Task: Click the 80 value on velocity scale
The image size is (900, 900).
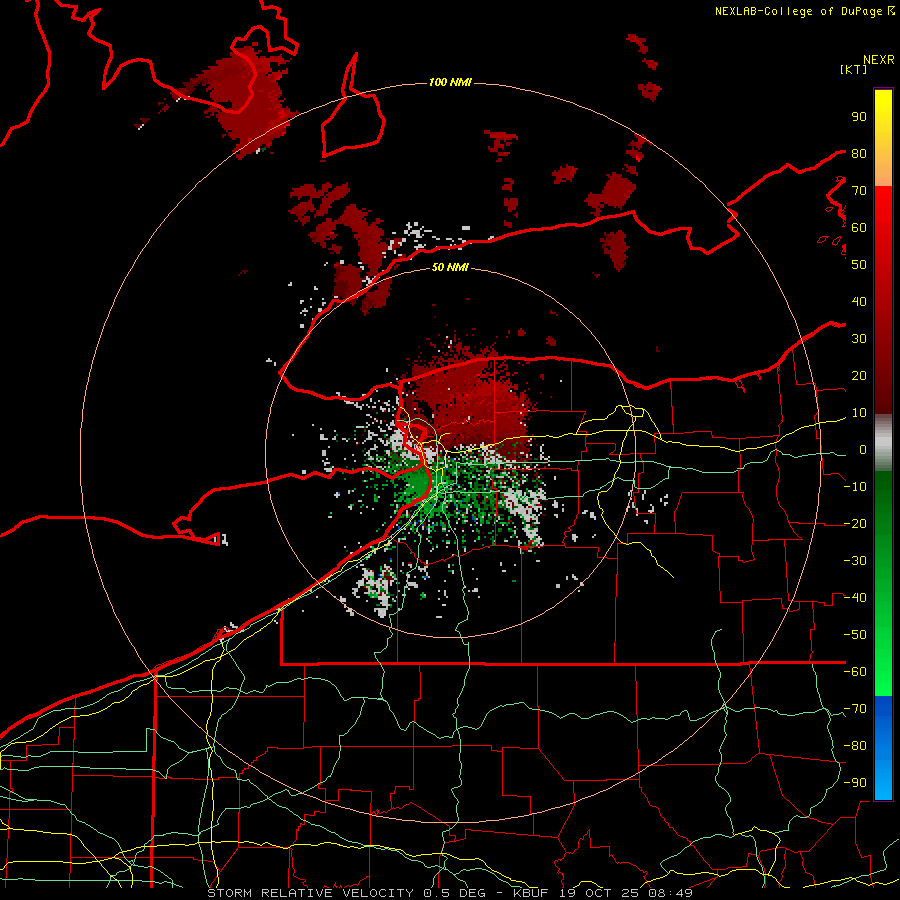Action: pos(859,153)
